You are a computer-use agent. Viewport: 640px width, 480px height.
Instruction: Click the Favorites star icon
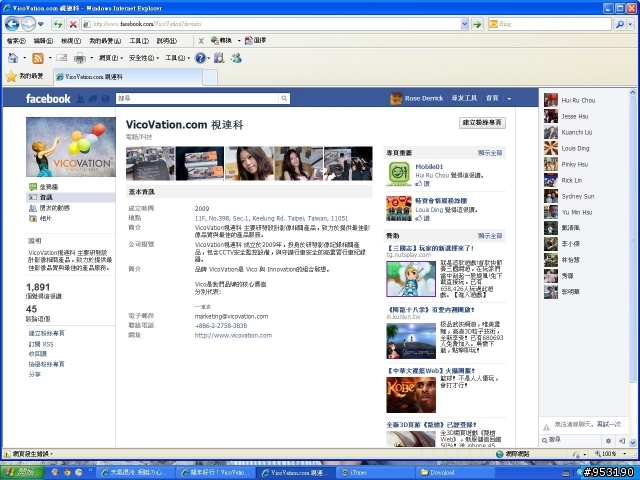coord(11,76)
